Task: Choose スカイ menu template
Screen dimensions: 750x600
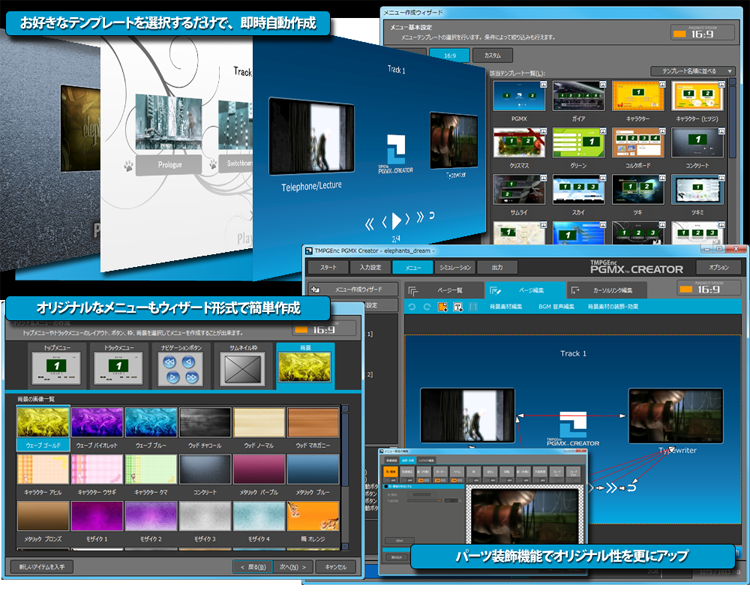Action: 578,195
